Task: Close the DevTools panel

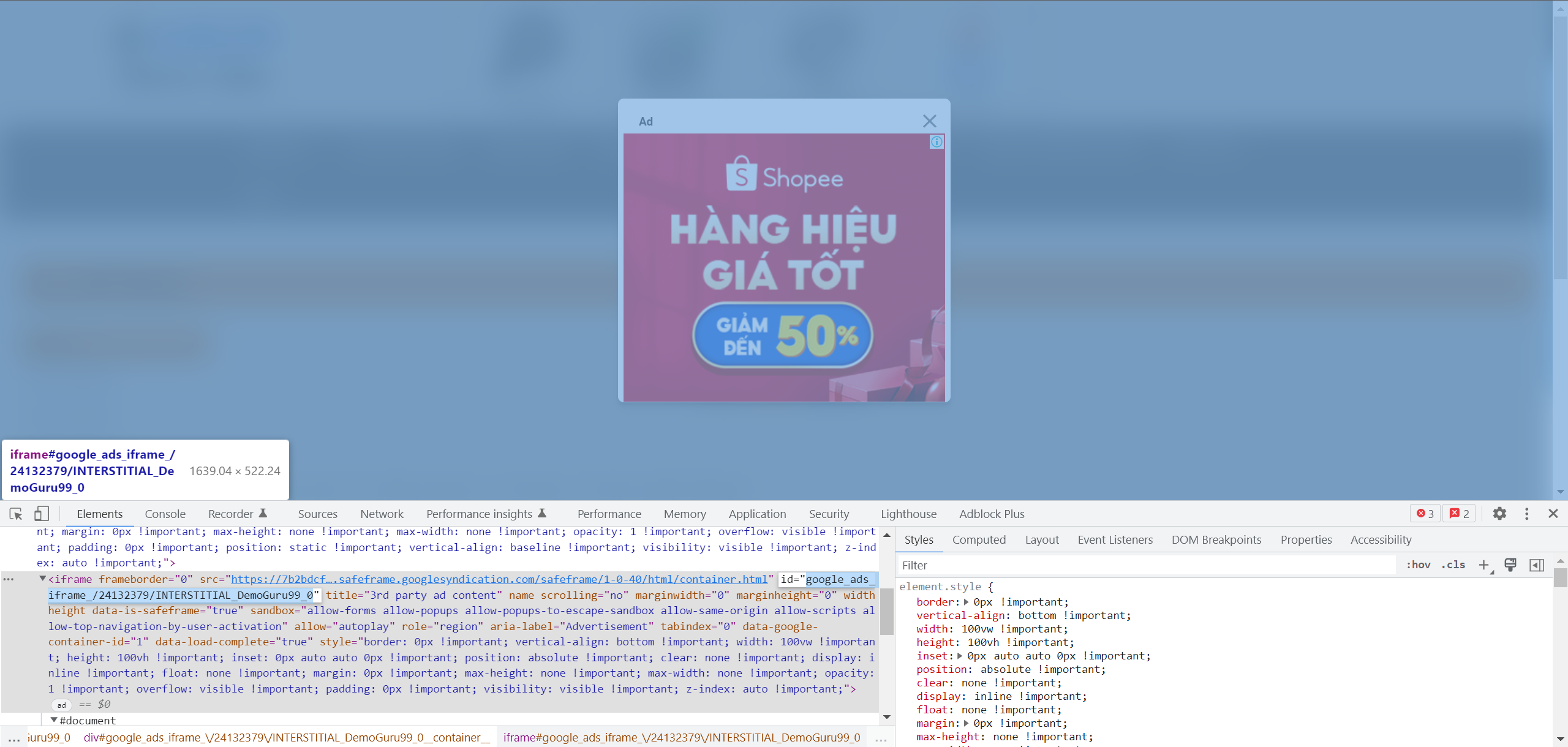Action: [1553, 514]
